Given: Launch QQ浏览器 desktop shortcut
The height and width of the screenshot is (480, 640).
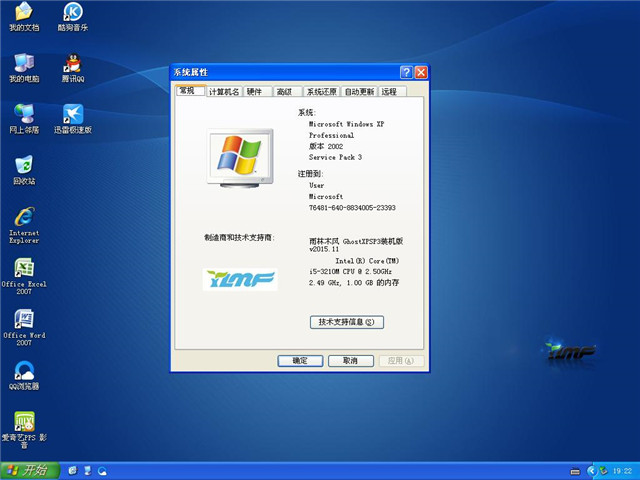Looking at the screenshot, I should (x=24, y=376).
